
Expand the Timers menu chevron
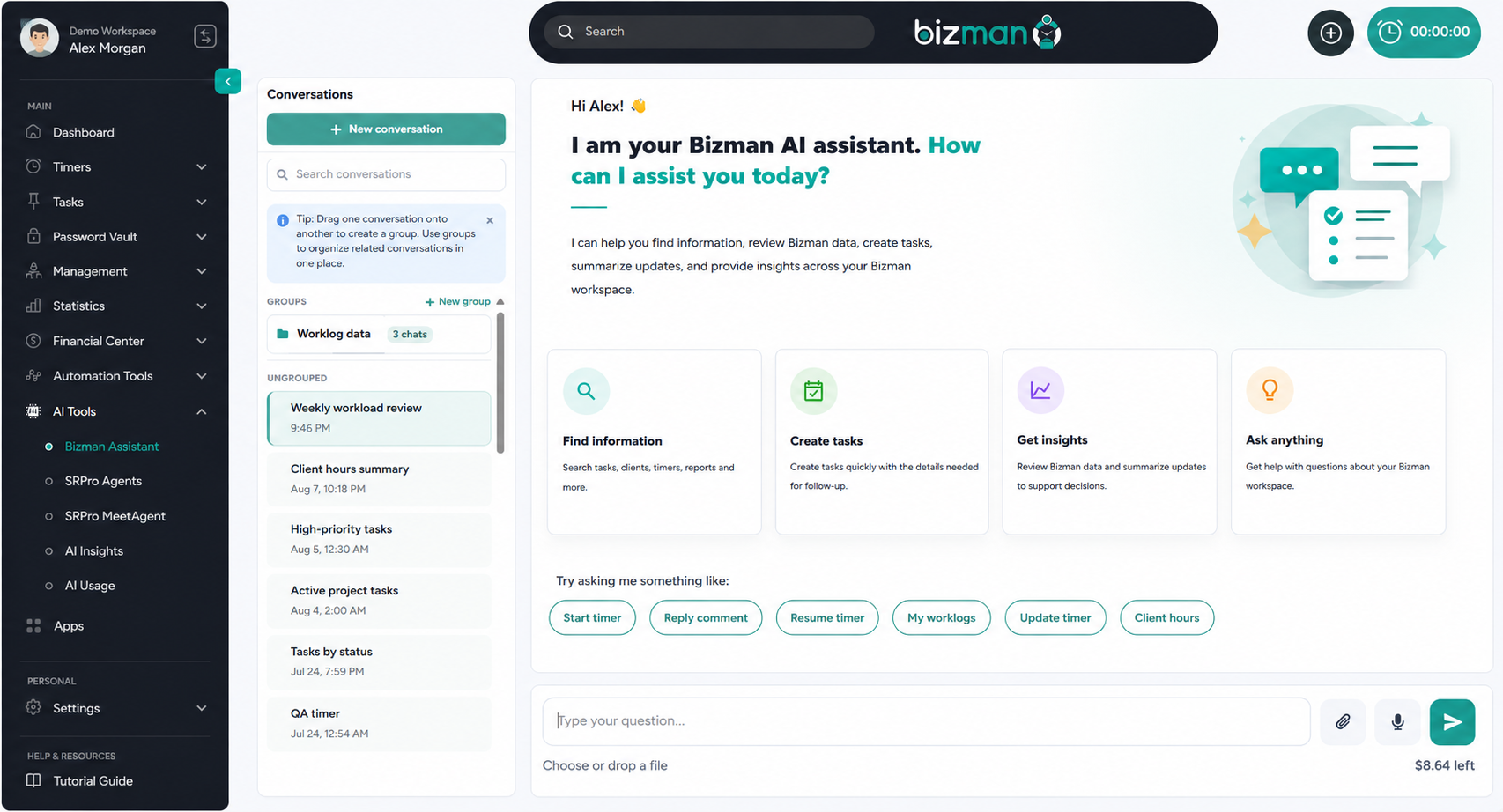point(202,166)
